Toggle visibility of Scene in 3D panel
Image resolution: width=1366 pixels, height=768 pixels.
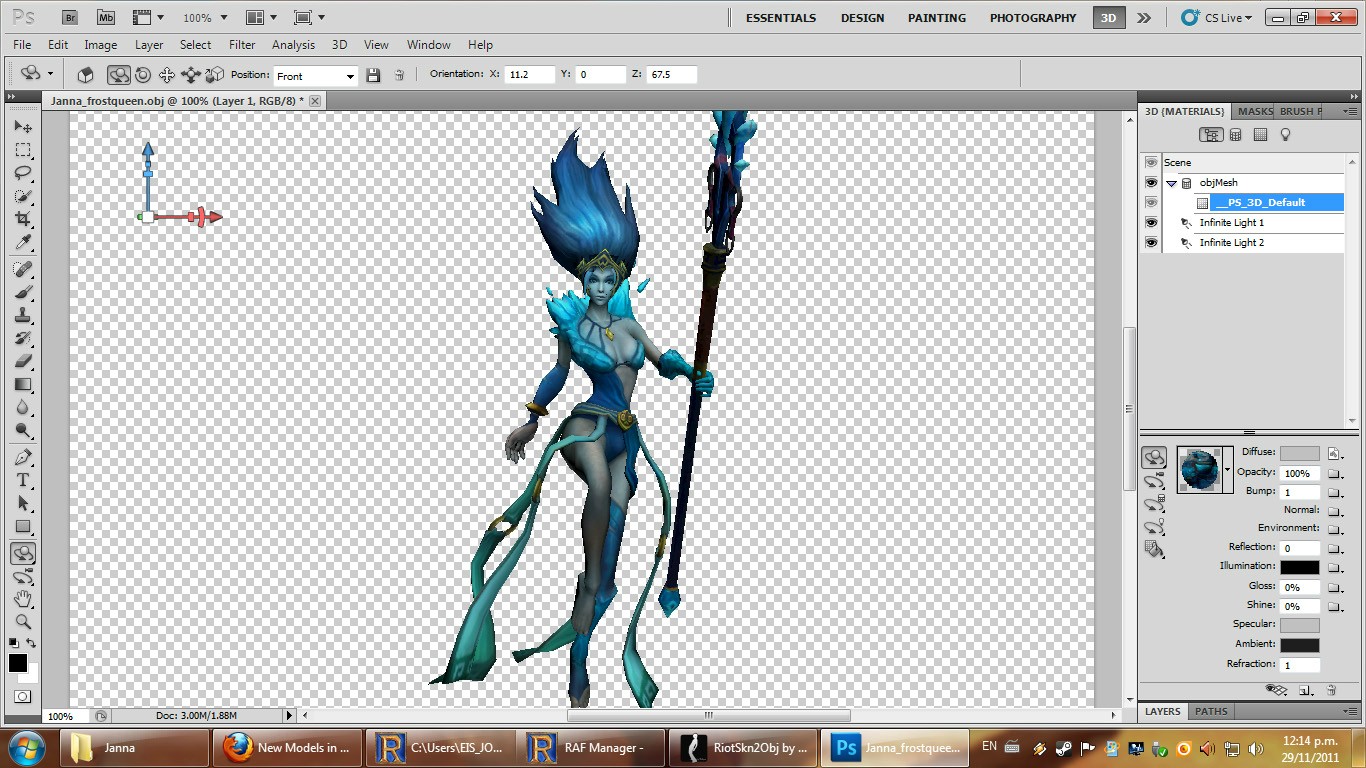pos(1151,162)
